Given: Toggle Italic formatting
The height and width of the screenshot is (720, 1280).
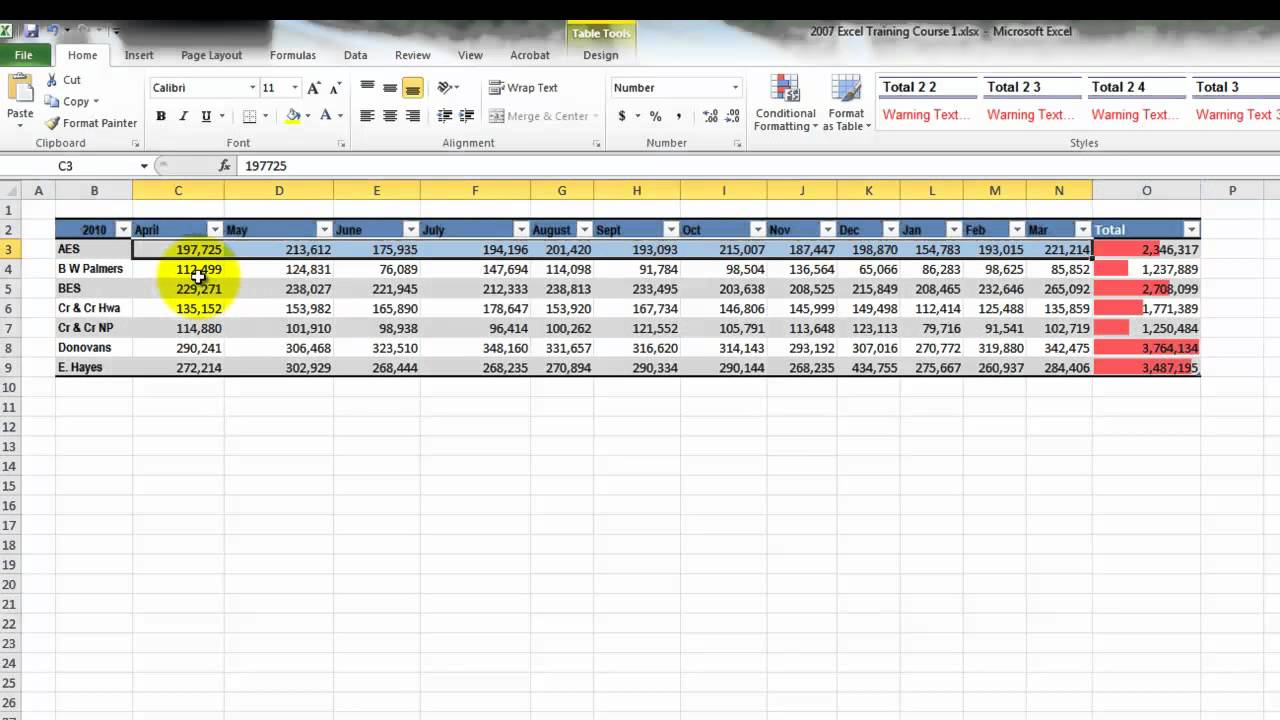Looking at the screenshot, I should pos(183,116).
